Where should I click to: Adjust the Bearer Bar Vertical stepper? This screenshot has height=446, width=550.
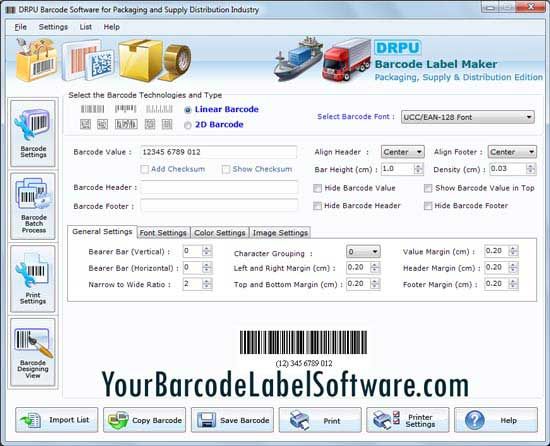point(207,251)
